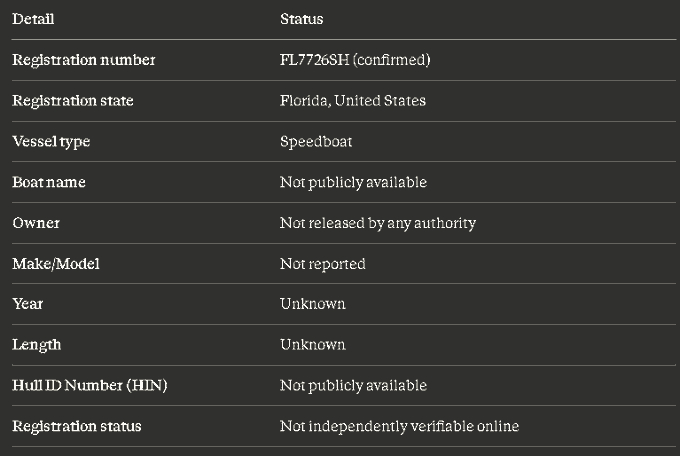Screen dimensions: 680x456
Task: Select the "Length" row label
Action: point(36,345)
